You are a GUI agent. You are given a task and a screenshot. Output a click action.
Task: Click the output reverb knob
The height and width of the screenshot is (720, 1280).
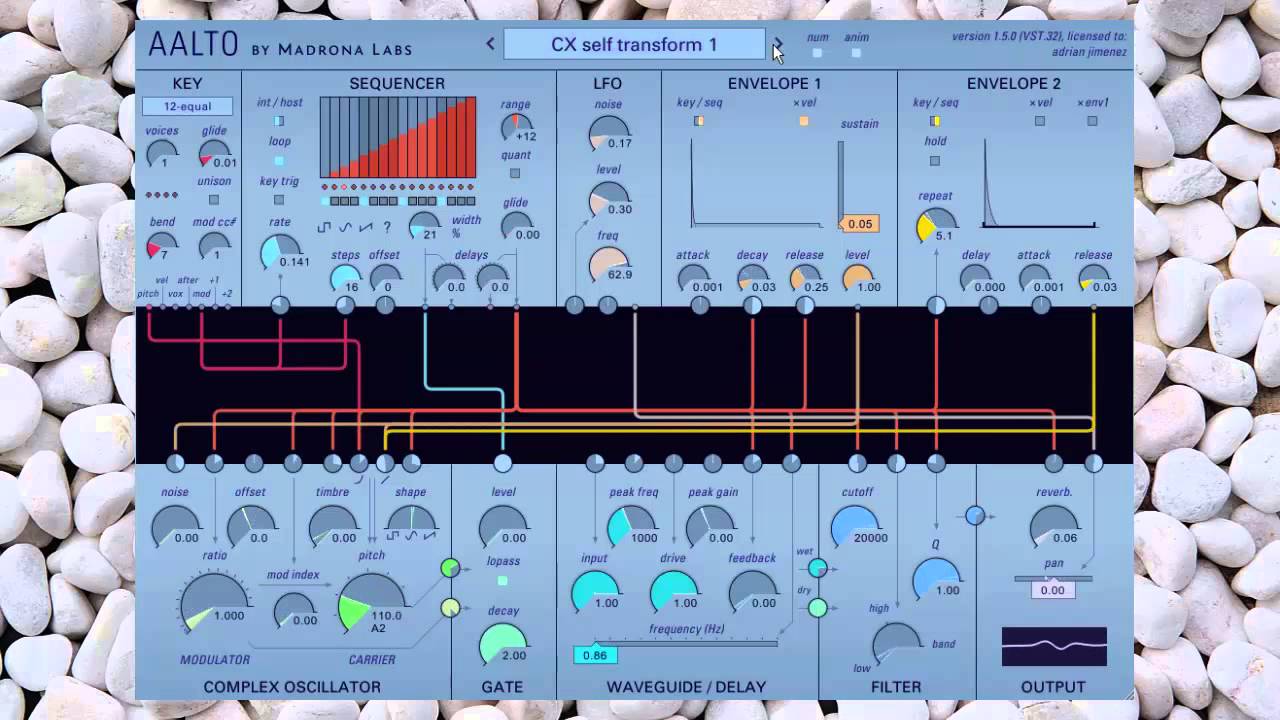click(1054, 527)
